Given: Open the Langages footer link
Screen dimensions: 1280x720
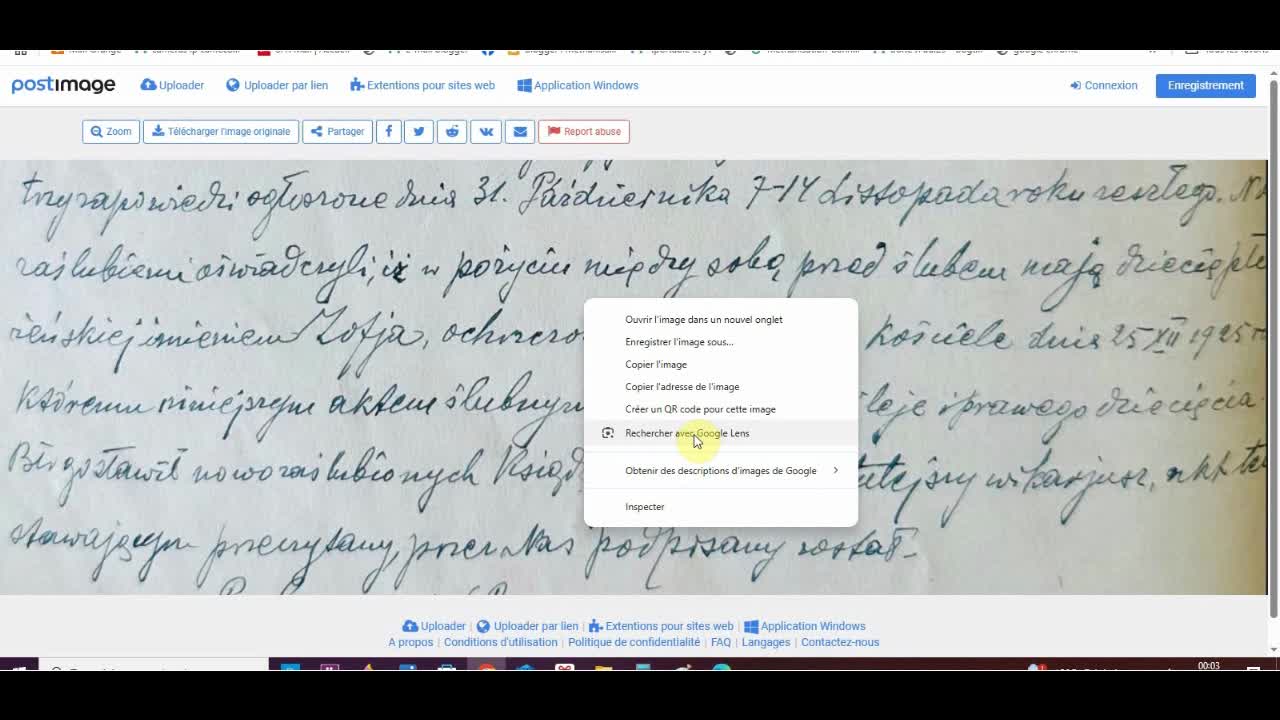Looking at the screenshot, I should point(766,642).
